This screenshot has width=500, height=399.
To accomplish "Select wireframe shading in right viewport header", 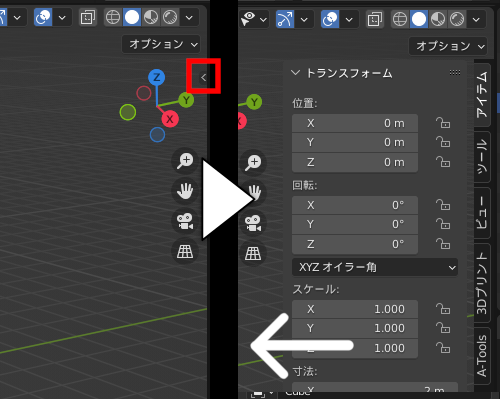I will point(400,19).
